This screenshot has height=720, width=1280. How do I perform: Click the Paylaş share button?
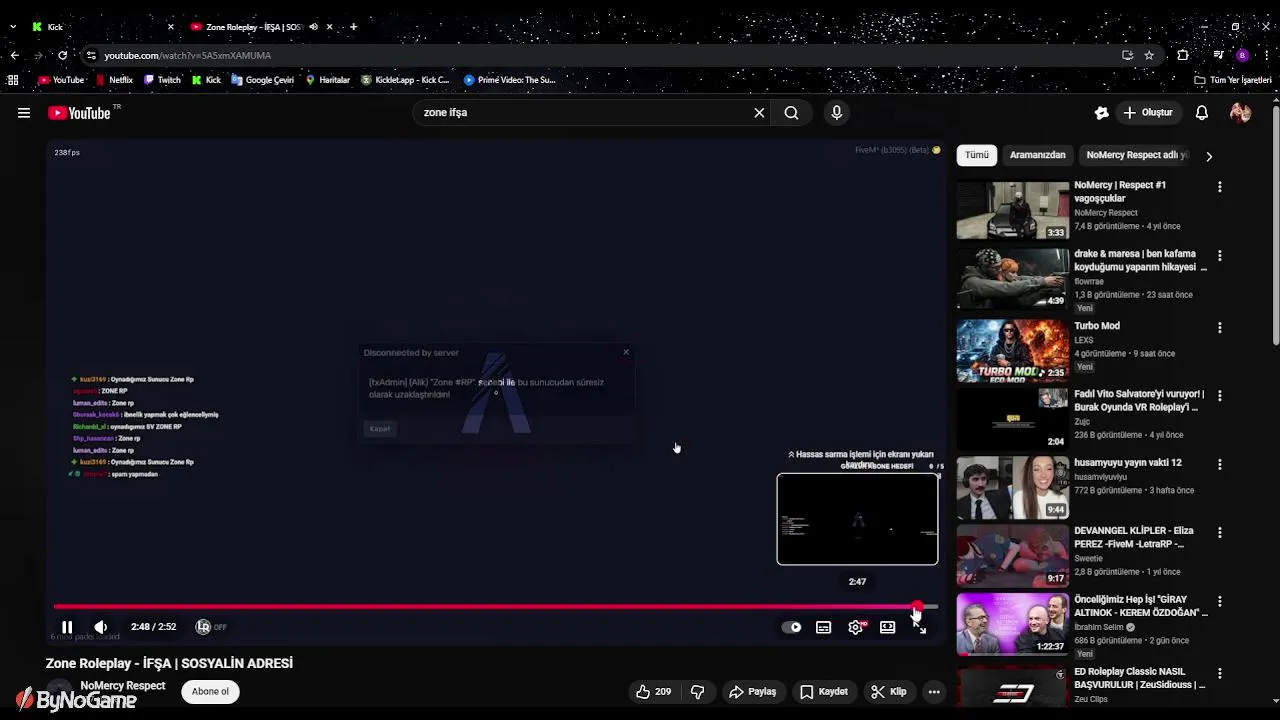(753, 691)
